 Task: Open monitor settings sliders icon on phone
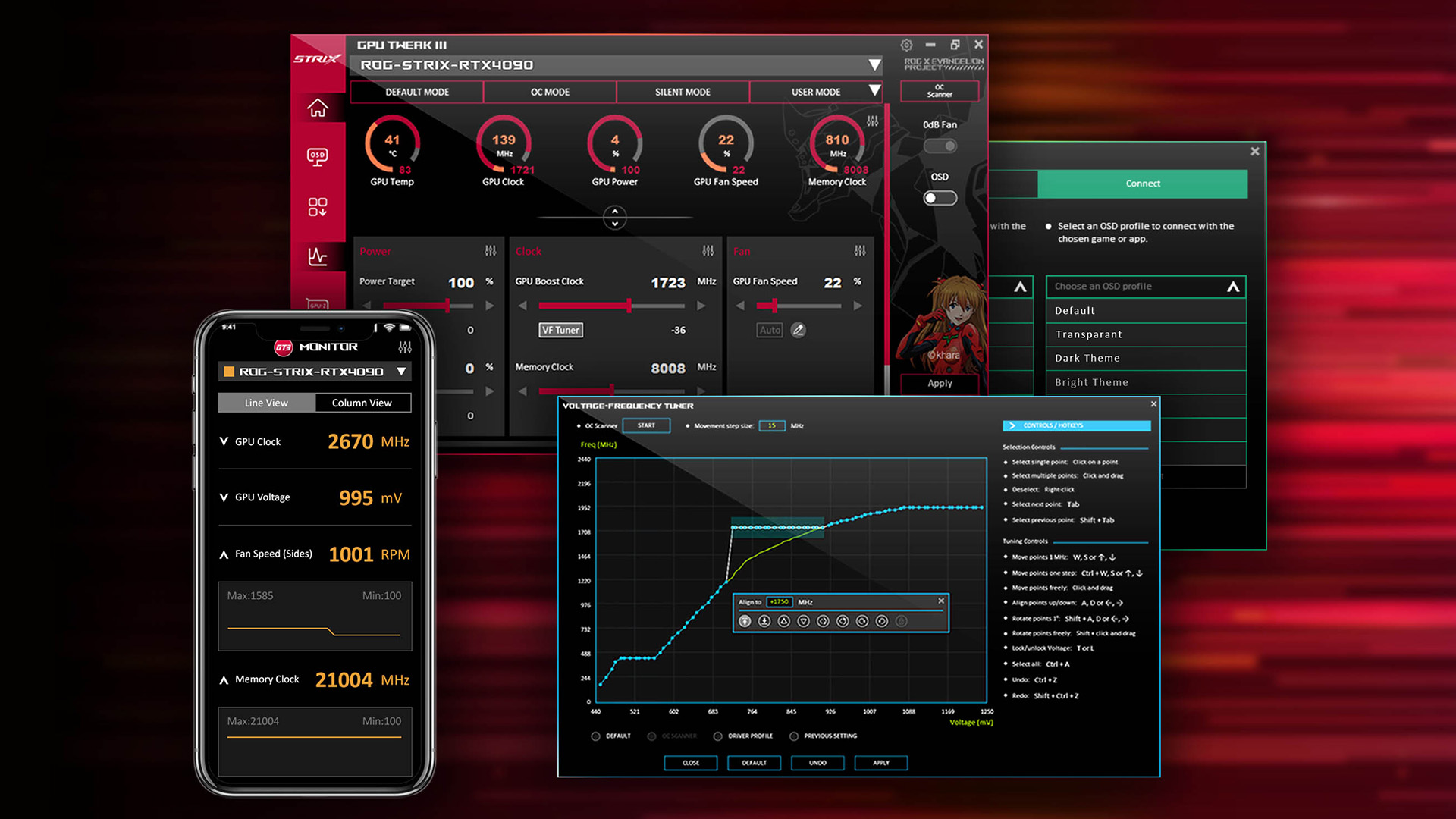tap(405, 347)
